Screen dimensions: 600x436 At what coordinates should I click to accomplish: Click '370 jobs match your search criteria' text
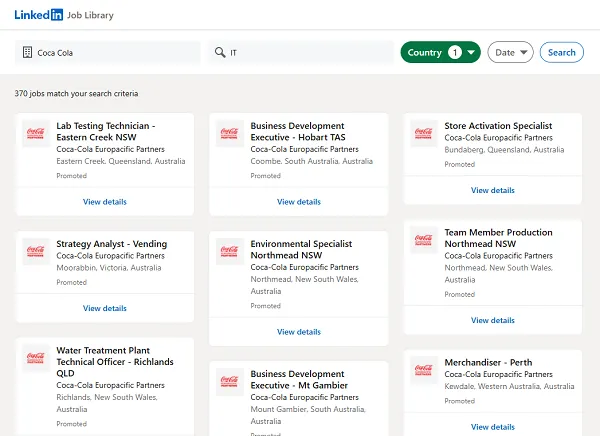click(x=77, y=93)
